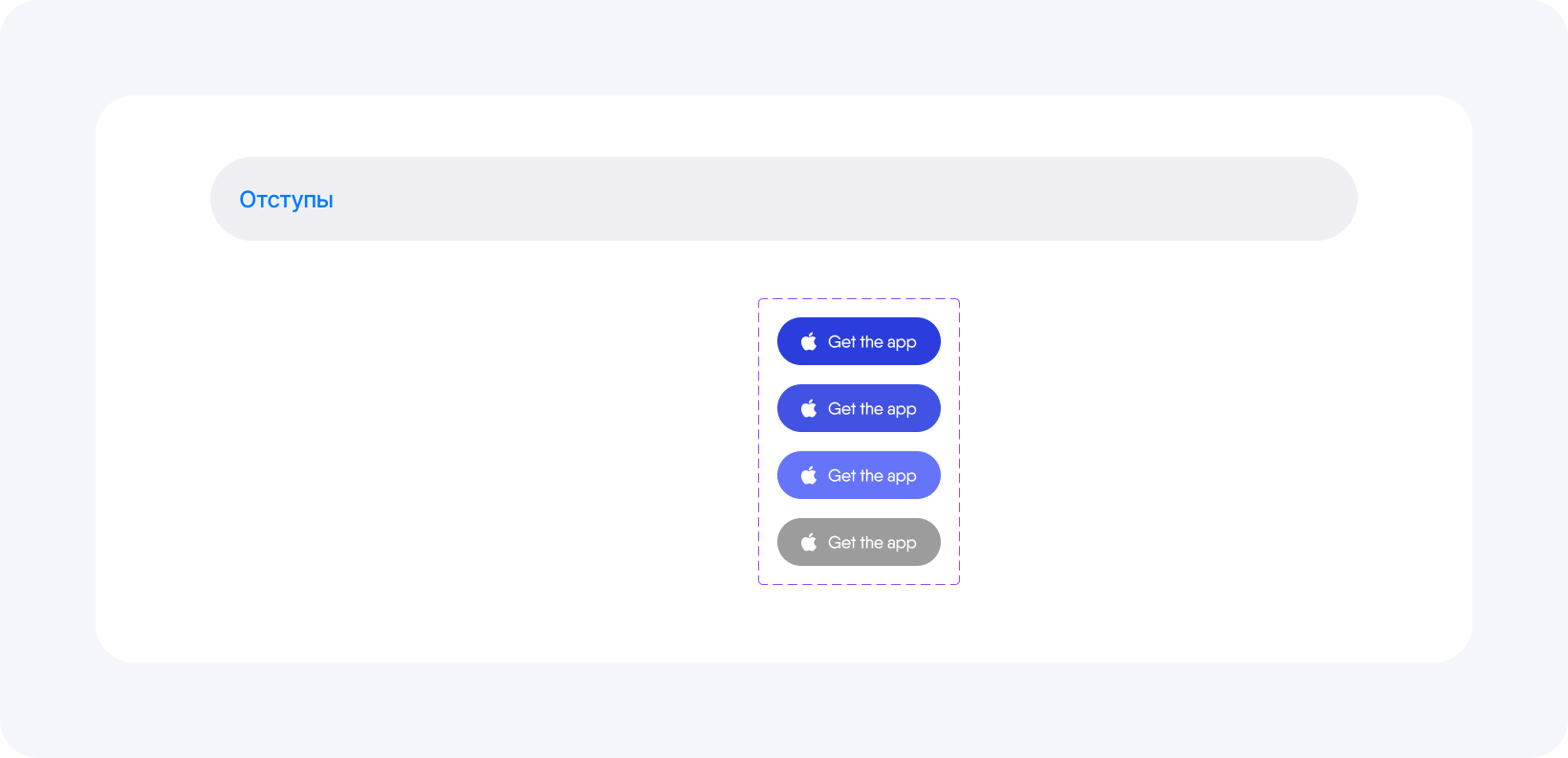
Task: Click the Apple logo in the light blue button
Action: [x=809, y=475]
